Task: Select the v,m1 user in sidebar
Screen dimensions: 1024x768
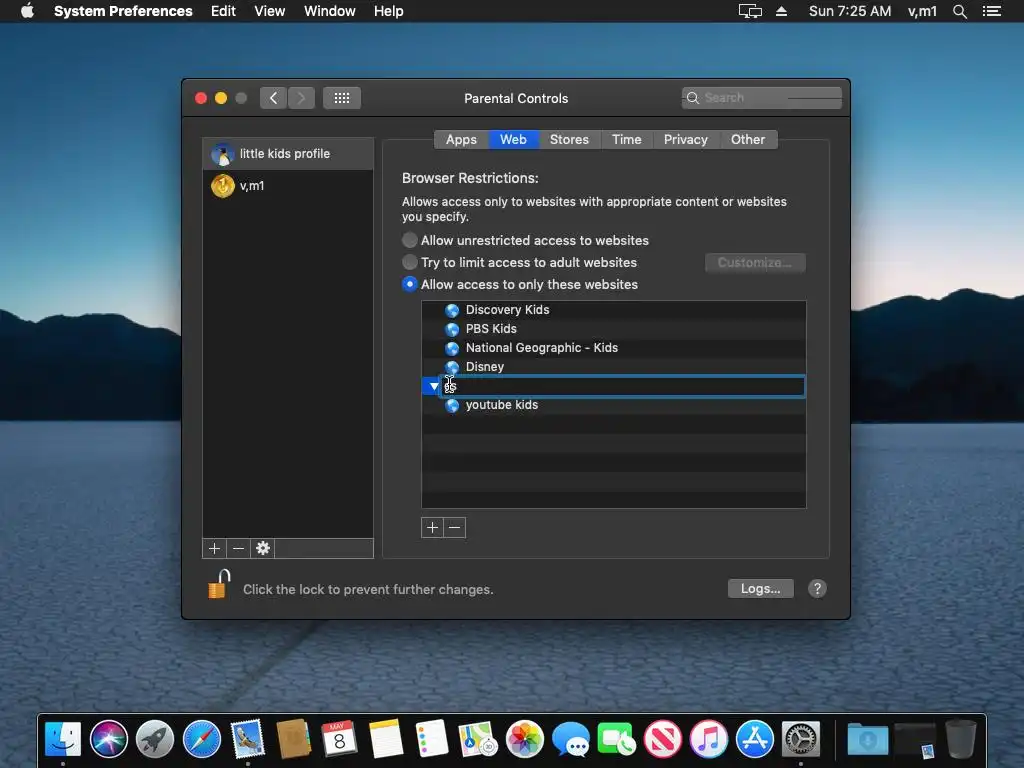Action: (288, 185)
